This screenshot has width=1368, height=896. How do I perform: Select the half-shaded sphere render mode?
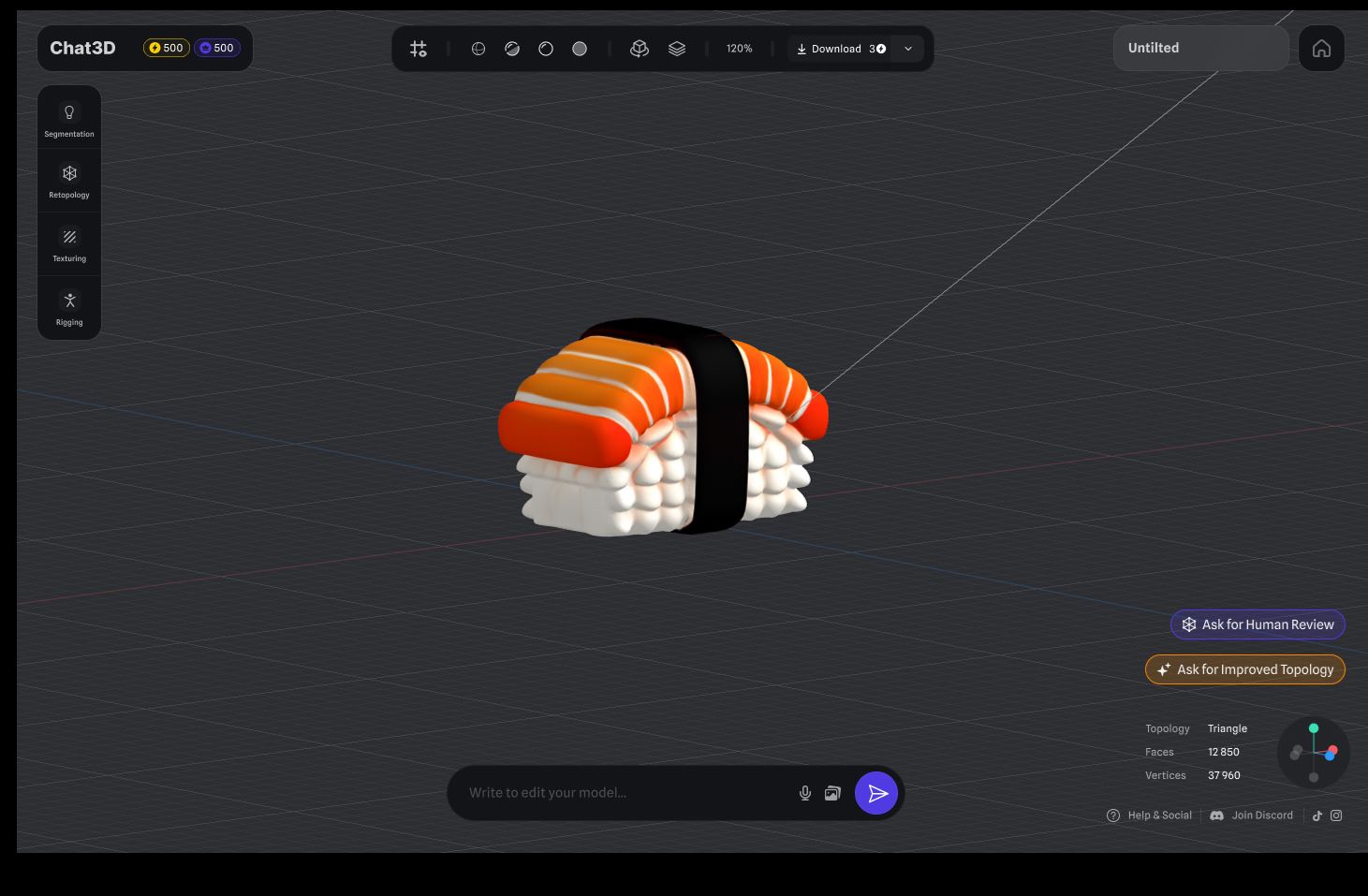click(x=512, y=49)
